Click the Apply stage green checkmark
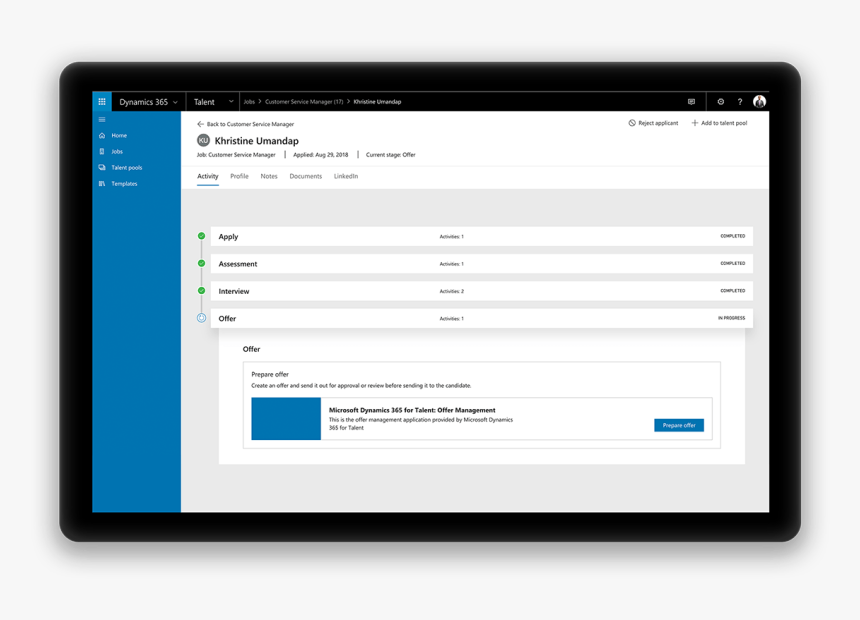 [x=201, y=236]
